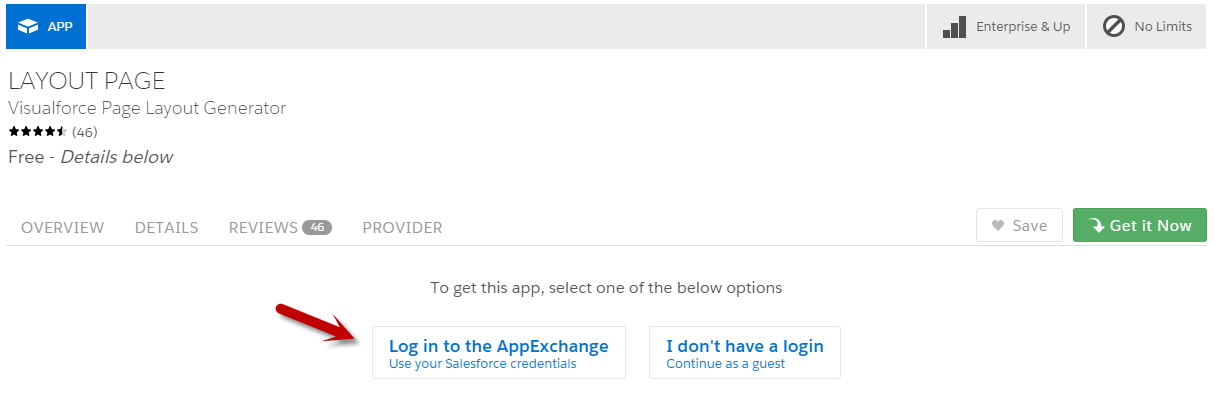Click the arrow icon on Get it Now

tap(1097, 226)
